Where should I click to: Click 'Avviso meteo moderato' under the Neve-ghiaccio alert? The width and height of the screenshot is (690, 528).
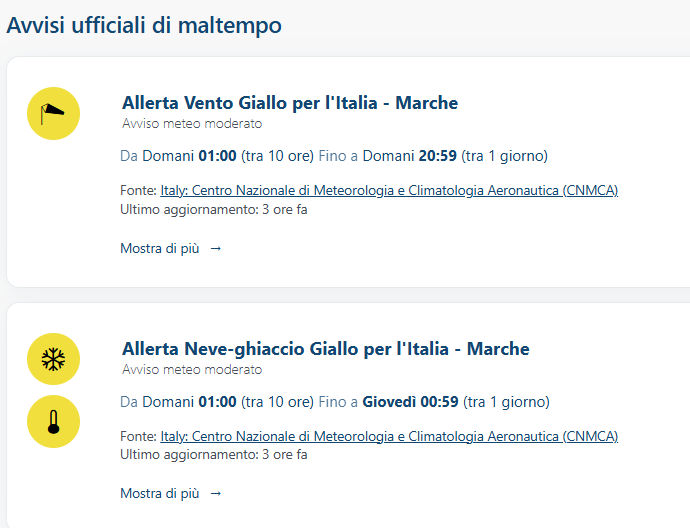click(192, 369)
